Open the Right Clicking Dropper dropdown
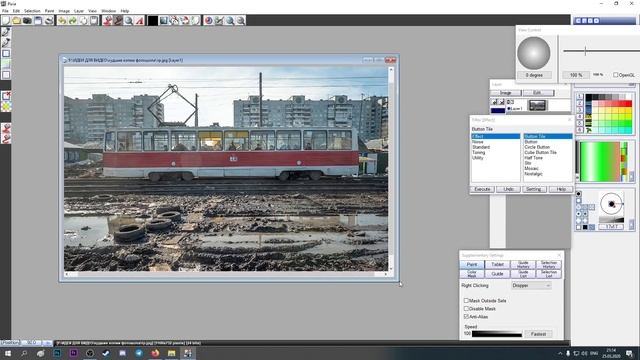The height and width of the screenshot is (360, 640). tap(531, 286)
